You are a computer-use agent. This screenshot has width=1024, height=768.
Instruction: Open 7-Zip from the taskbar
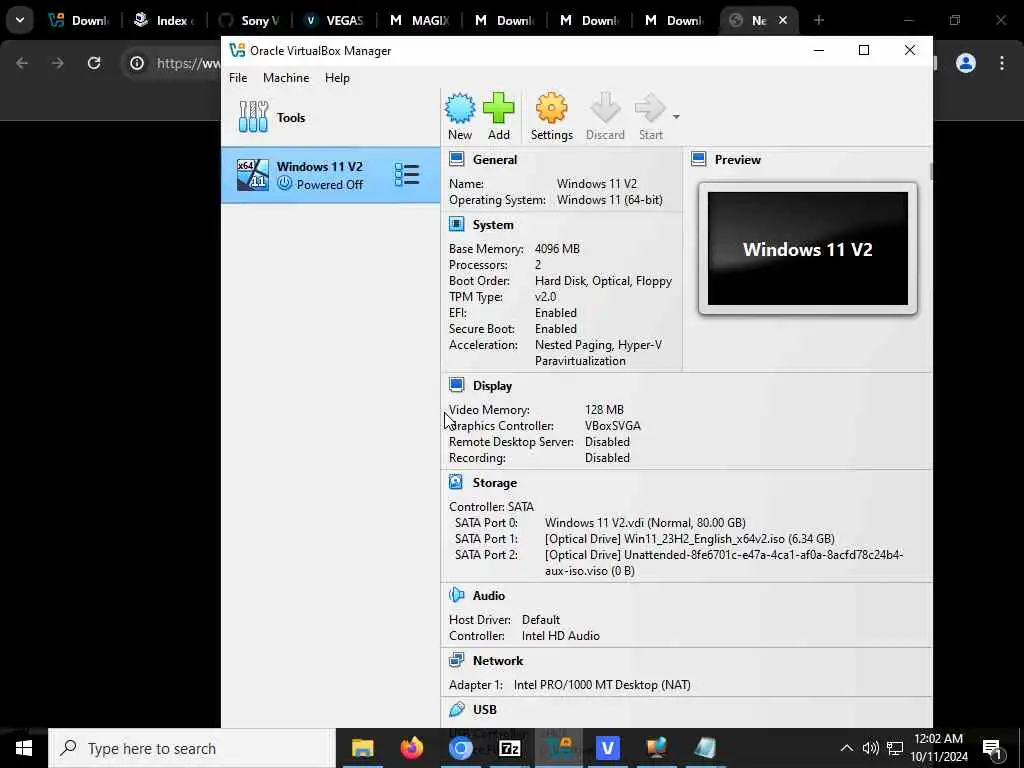tap(509, 748)
